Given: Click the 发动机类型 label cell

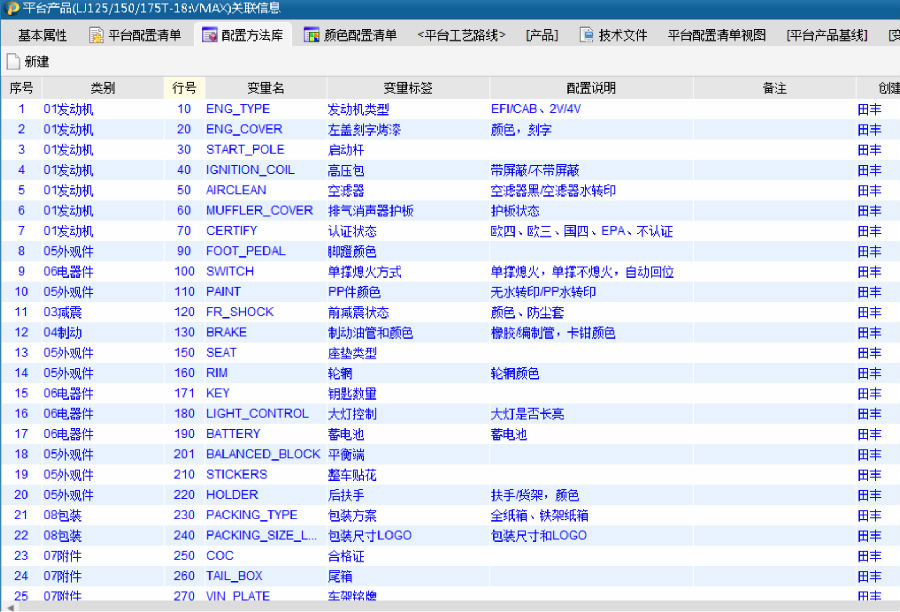Looking at the screenshot, I should pyautogui.click(x=408, y=109).
